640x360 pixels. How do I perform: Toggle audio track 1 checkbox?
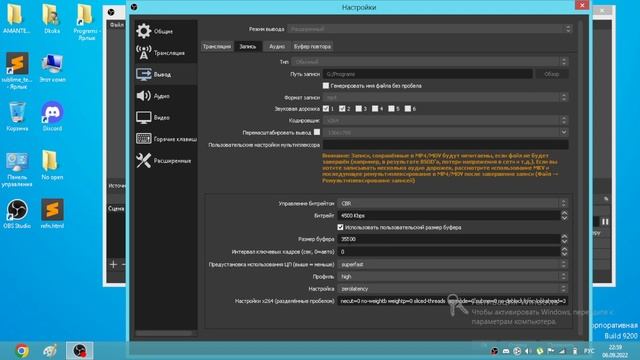point(326,109)
